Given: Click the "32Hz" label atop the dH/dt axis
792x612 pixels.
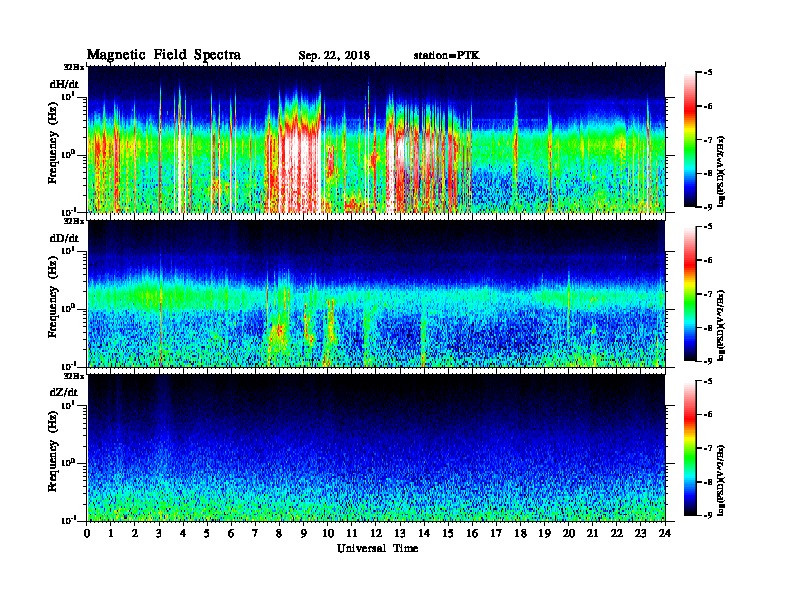Looking at the screenshot, I should point(74,67).
